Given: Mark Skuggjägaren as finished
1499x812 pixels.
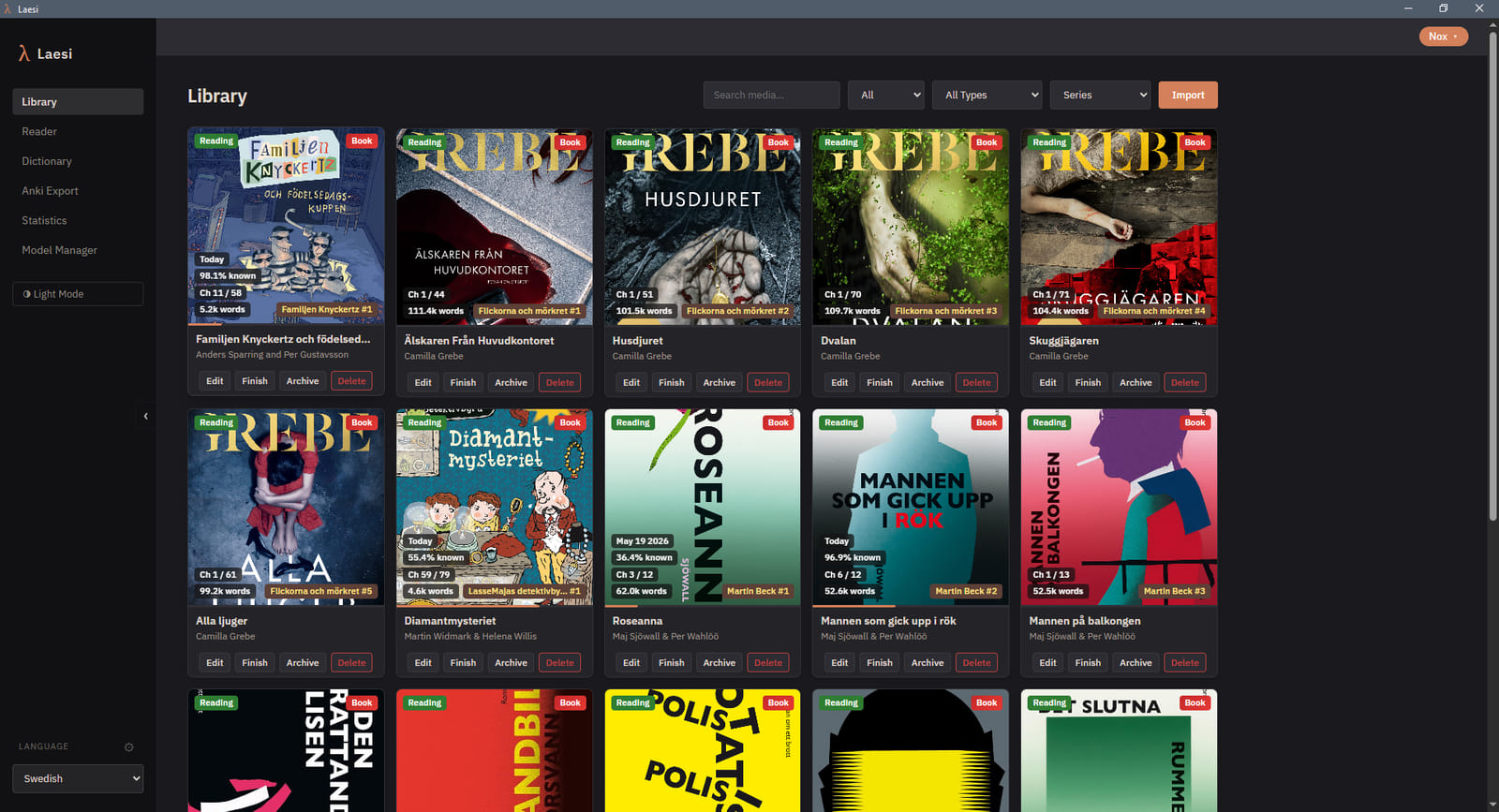Looking at the screenshot, I should tap(1088, 382).
